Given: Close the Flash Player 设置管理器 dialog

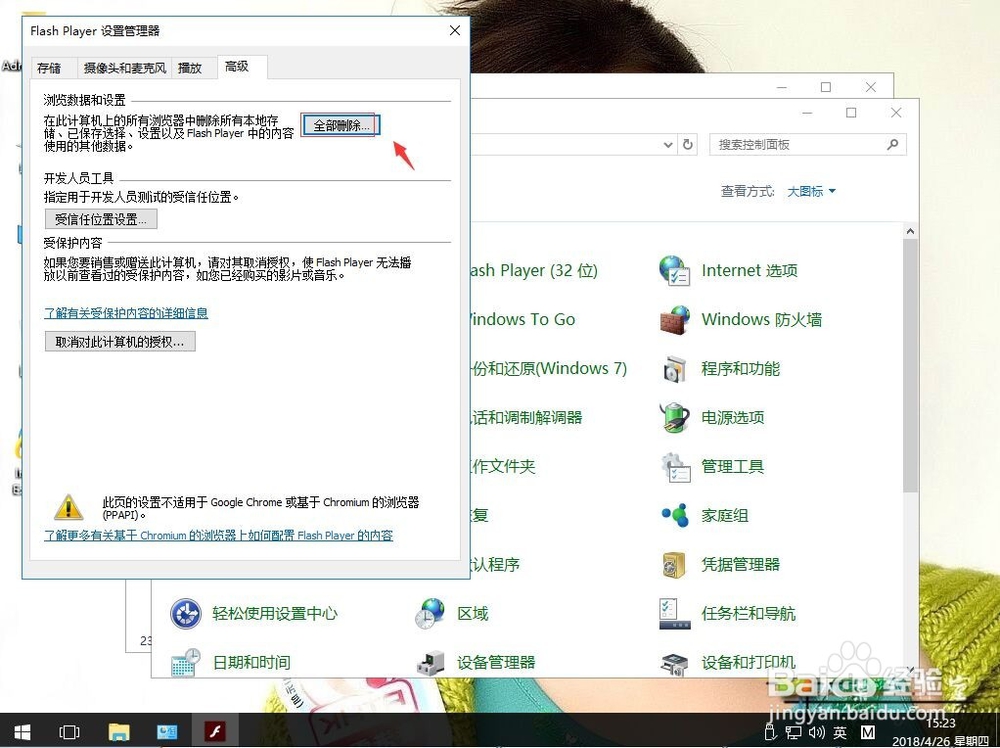Looking at the screenshot, I should click(455, 31).
